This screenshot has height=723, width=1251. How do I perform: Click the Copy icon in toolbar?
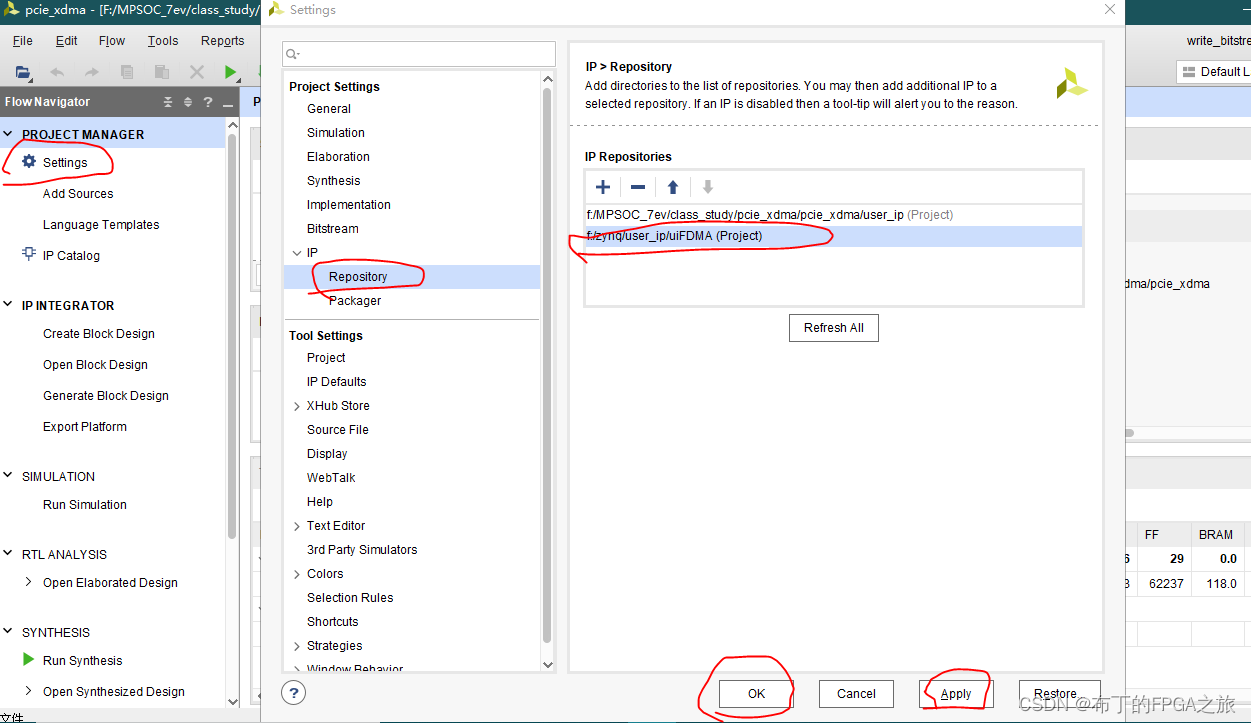[x=127, y=72]
